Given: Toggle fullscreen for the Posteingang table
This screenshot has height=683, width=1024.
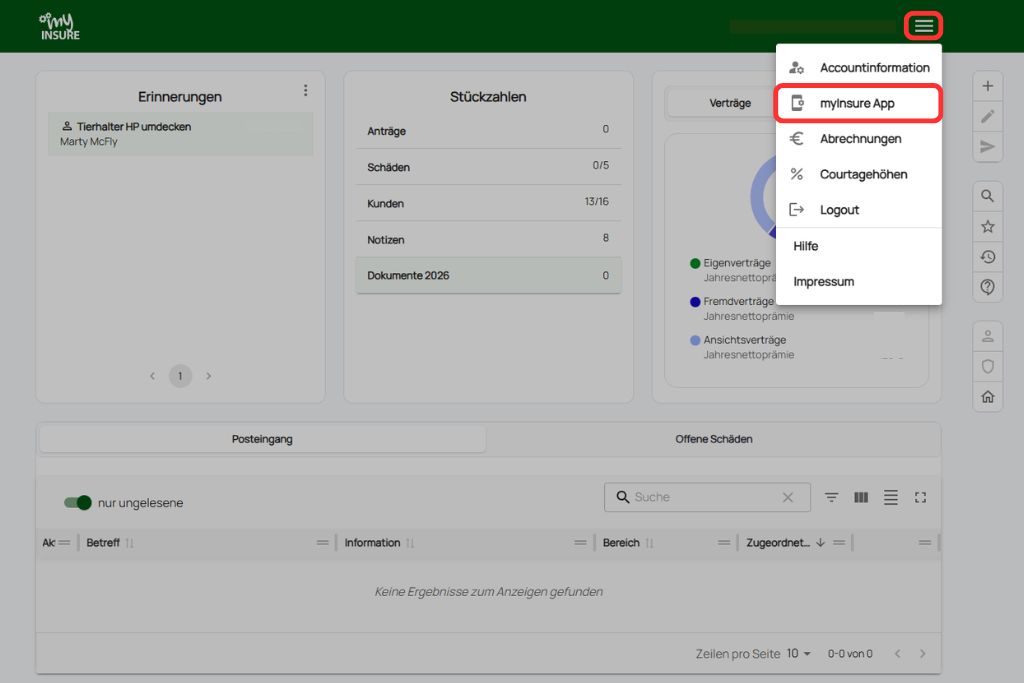Looking at the screenshot, I should pos(921,497).
